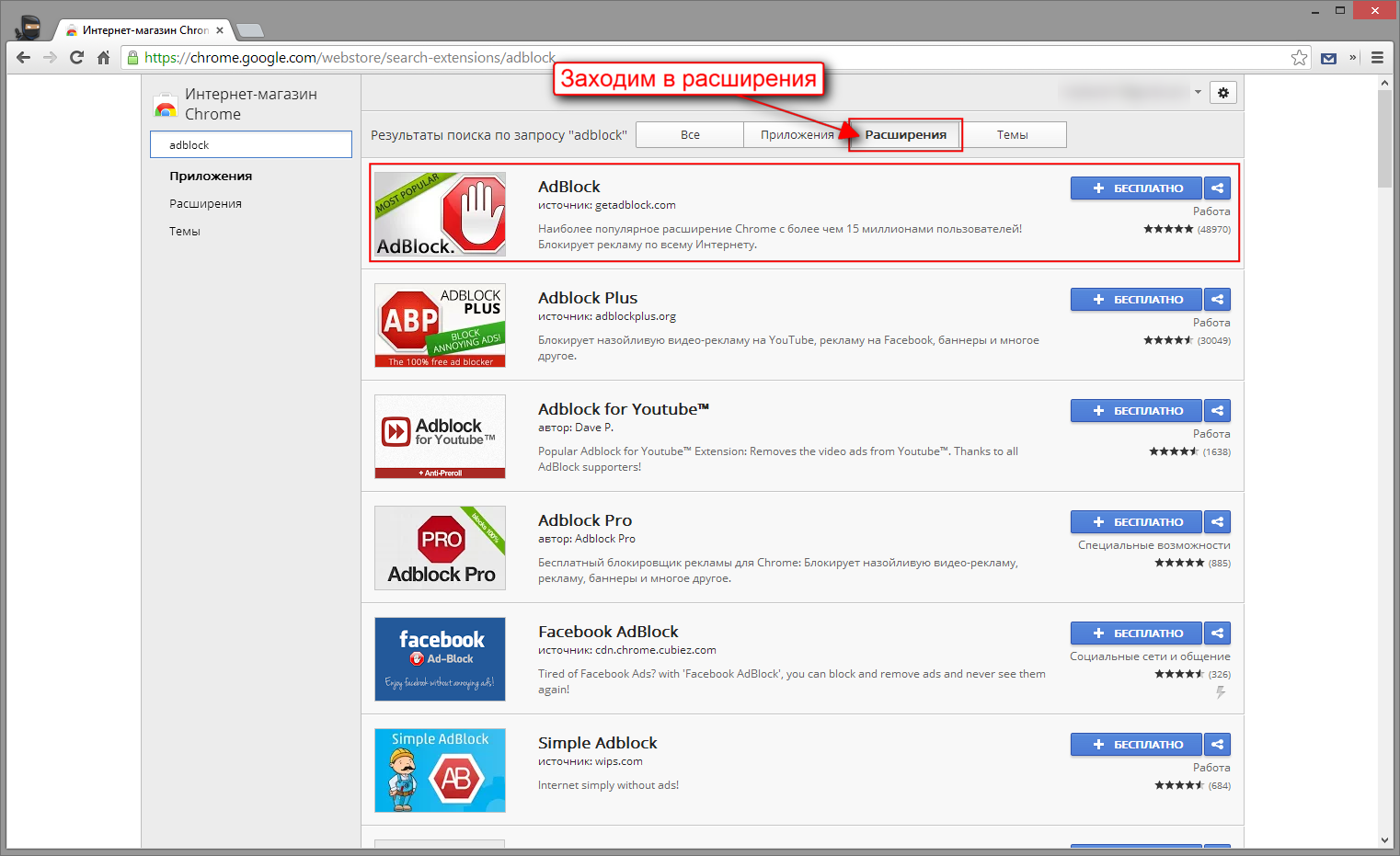Bookmark this page with the star icon
The height and width of the screenshot is (856, 1400).
pyautogui.click(x=1299, y=57)
